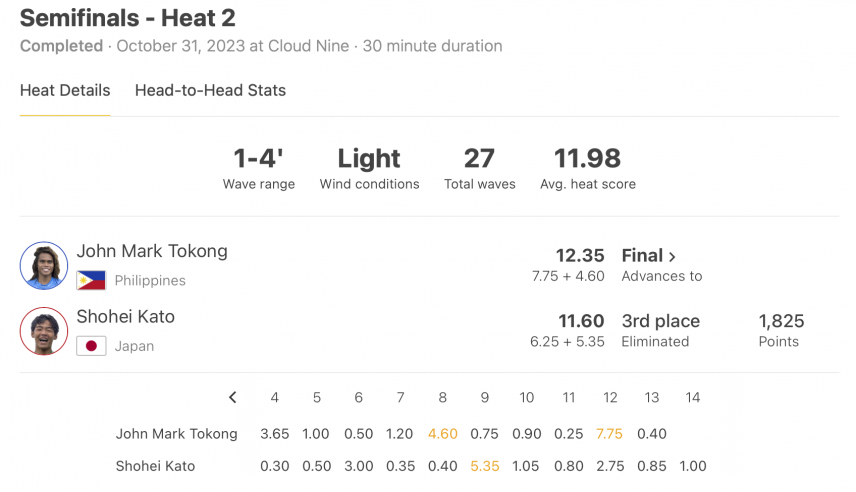Click wave number 14 column header
This screenshot has width=856, height=492.
click(x=693, y=397)
